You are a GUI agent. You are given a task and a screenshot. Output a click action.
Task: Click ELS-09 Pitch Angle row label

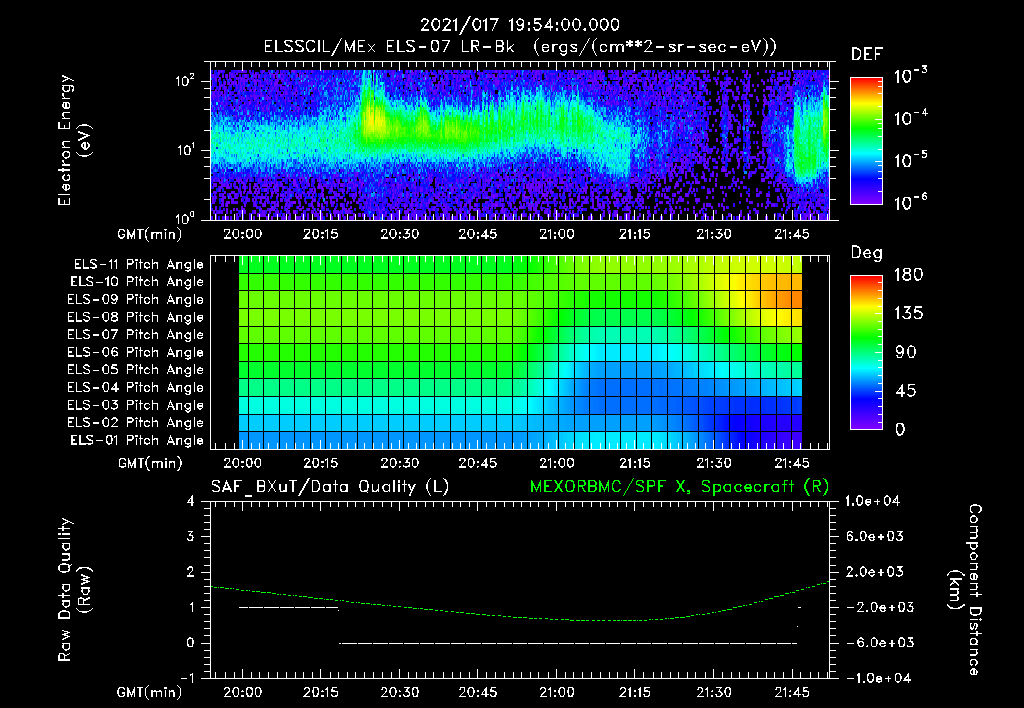(135, 300)
